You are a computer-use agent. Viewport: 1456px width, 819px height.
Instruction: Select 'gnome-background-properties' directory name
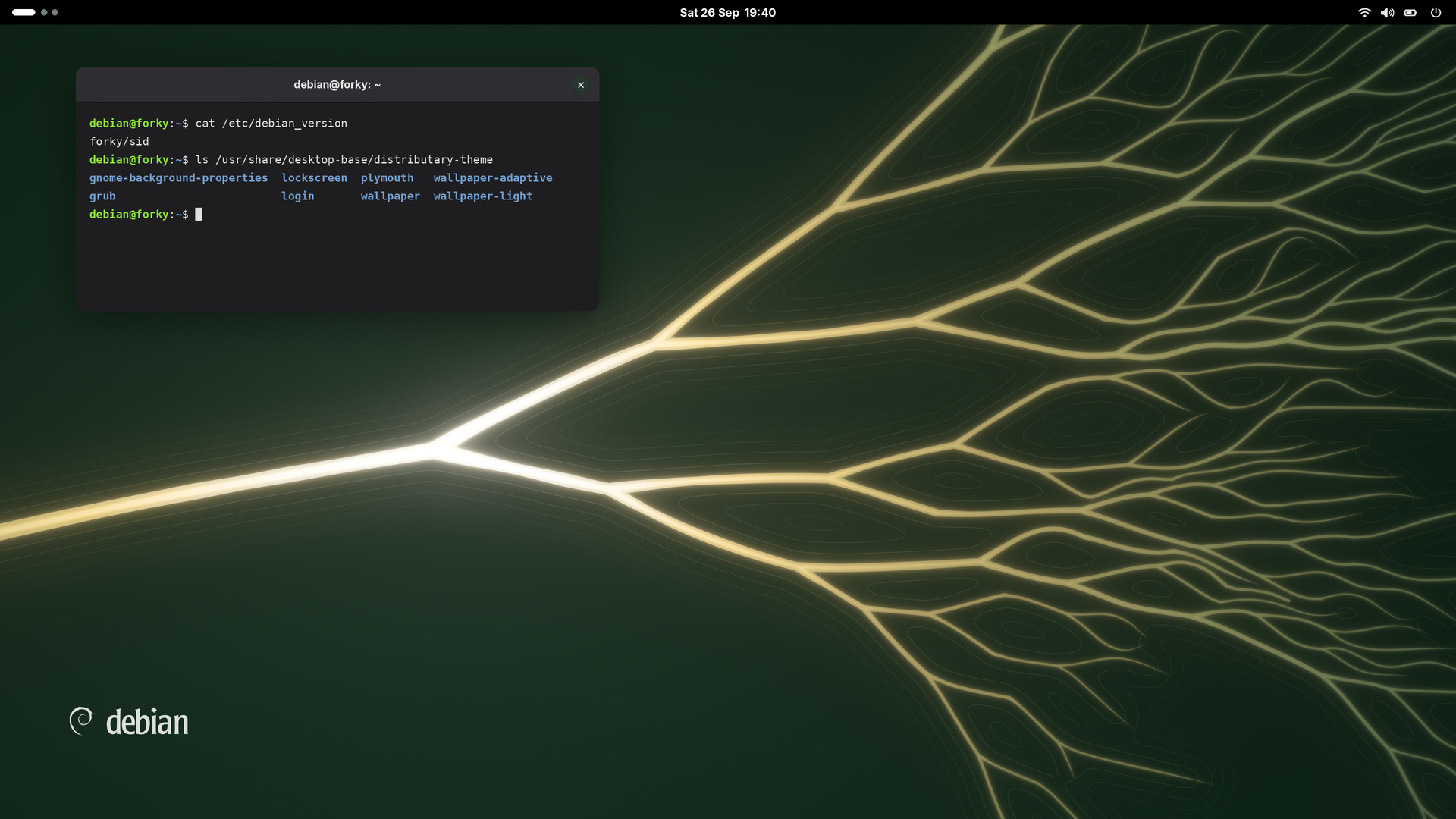tap(178, 177)
